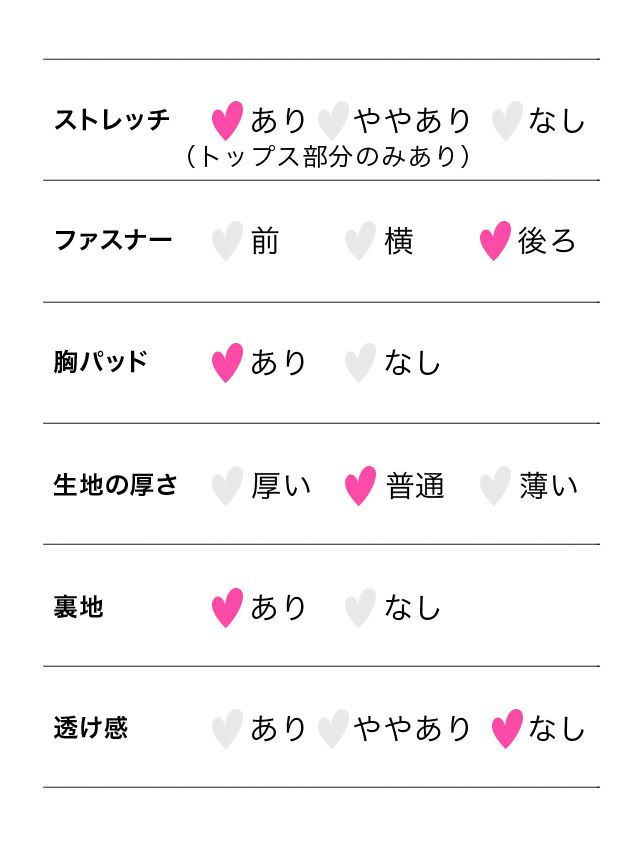Select the gray heart for 透け感 あり

tap(227, 728)
